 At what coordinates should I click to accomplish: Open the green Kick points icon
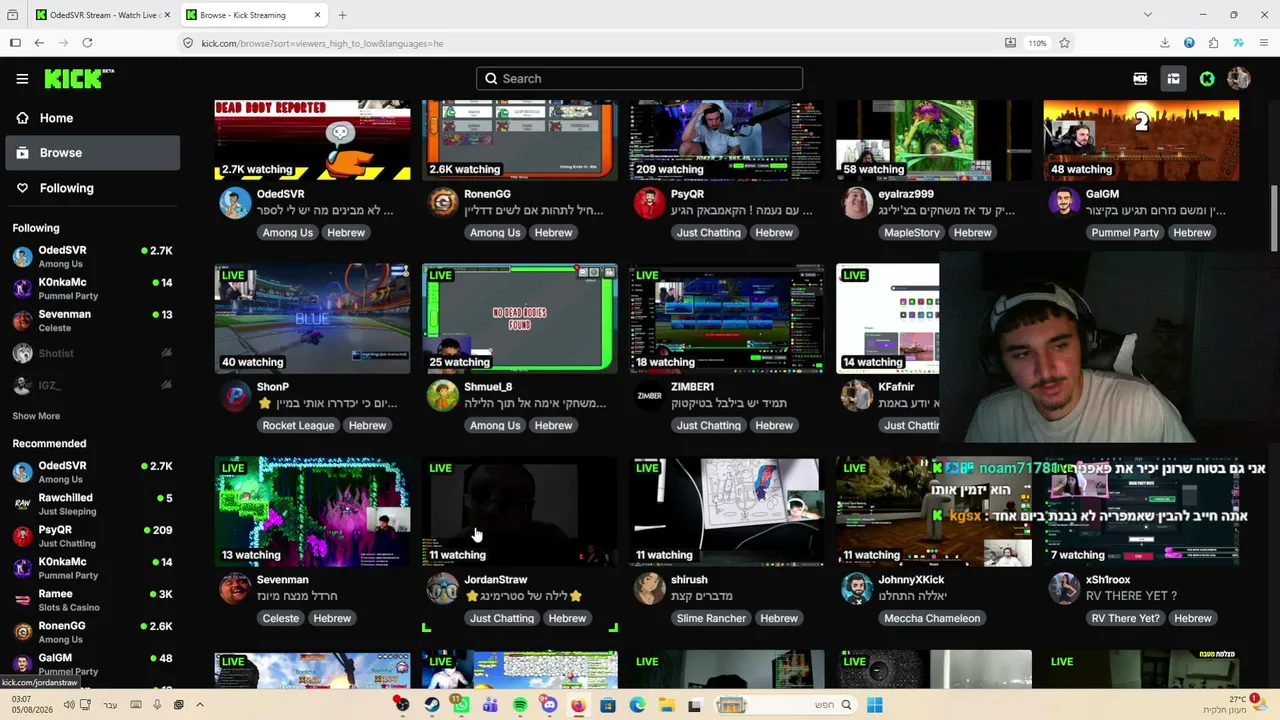1207,79
